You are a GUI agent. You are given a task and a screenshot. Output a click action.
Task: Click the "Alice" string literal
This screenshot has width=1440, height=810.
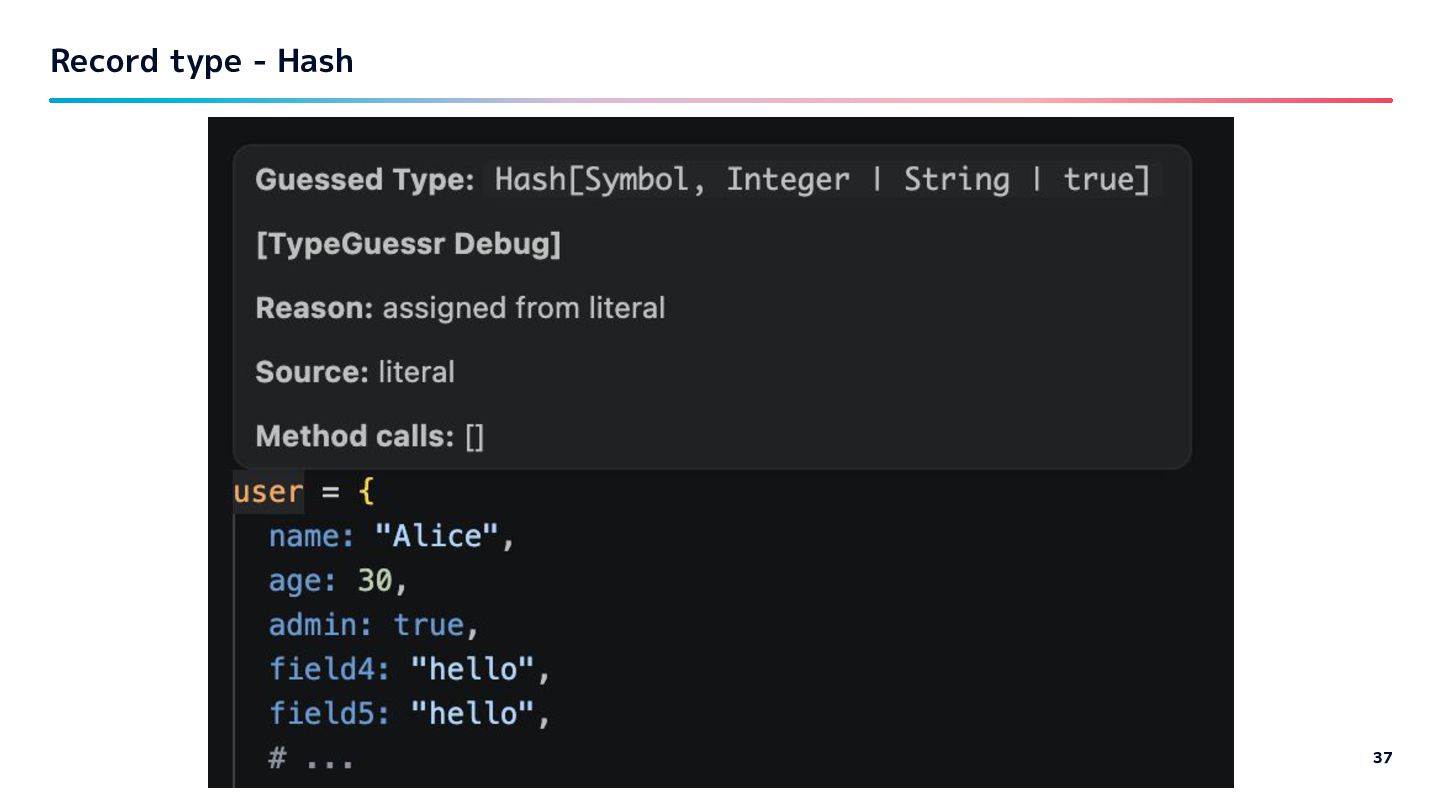[436, 537]
